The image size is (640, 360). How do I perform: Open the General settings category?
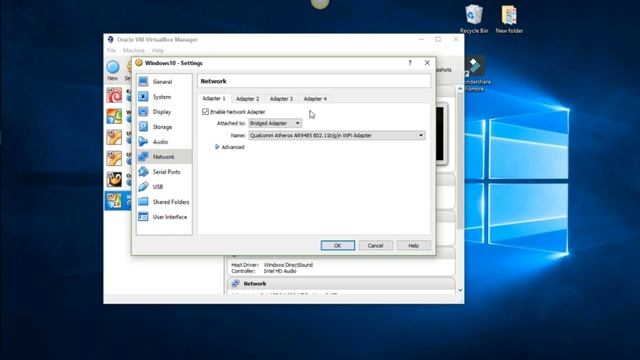coord(164,82)
